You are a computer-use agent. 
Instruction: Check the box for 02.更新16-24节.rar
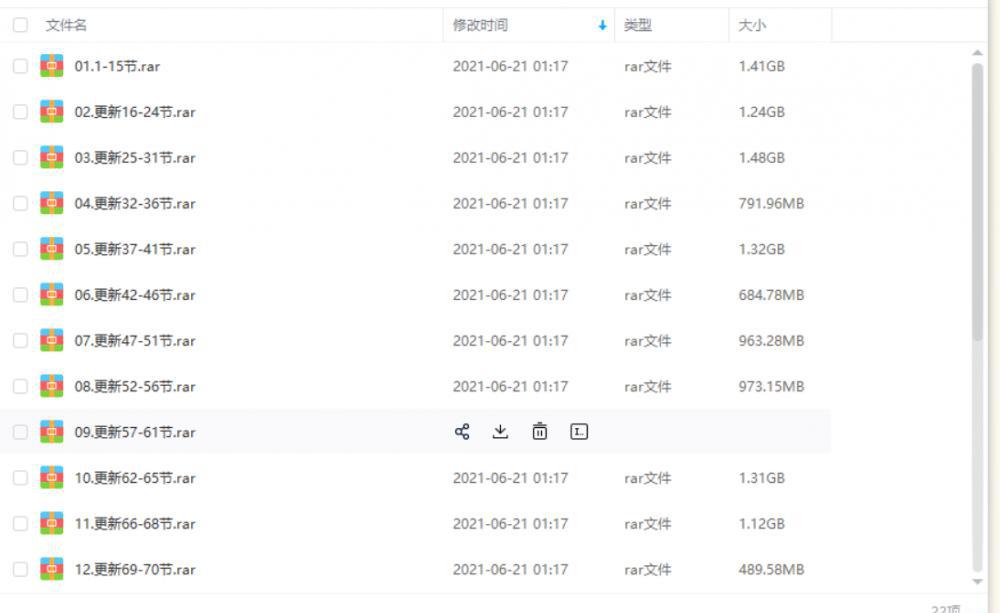point(20,112)
